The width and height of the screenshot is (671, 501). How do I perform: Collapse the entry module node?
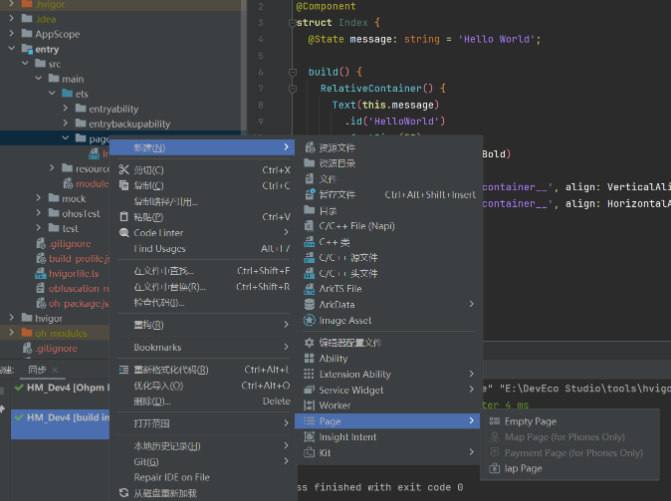12,48
